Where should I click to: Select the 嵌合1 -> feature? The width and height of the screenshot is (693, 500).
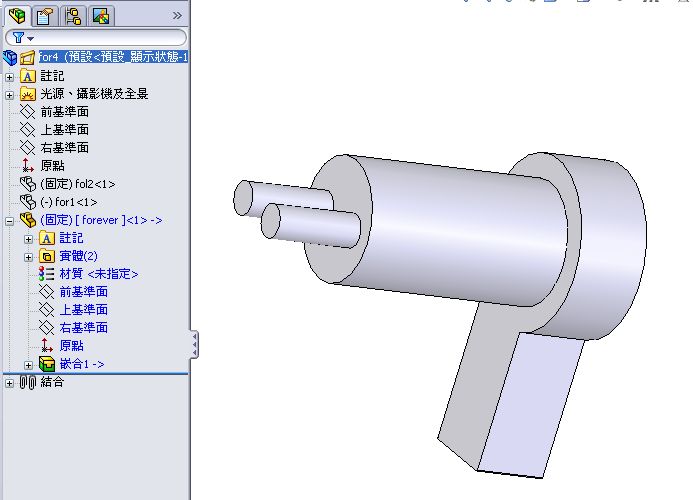pos(82,364)
